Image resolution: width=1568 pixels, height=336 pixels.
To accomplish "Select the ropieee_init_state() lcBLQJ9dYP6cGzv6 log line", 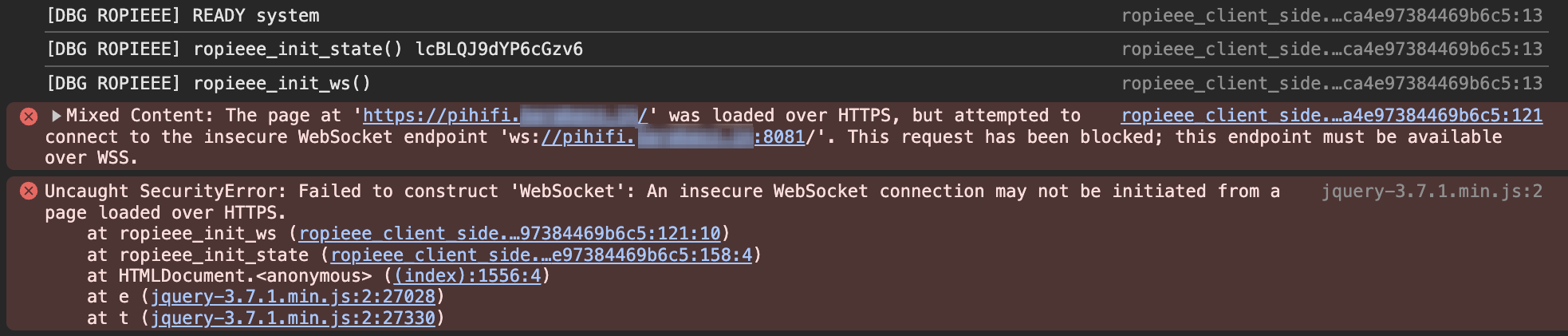I will click(x=314, y=49).
